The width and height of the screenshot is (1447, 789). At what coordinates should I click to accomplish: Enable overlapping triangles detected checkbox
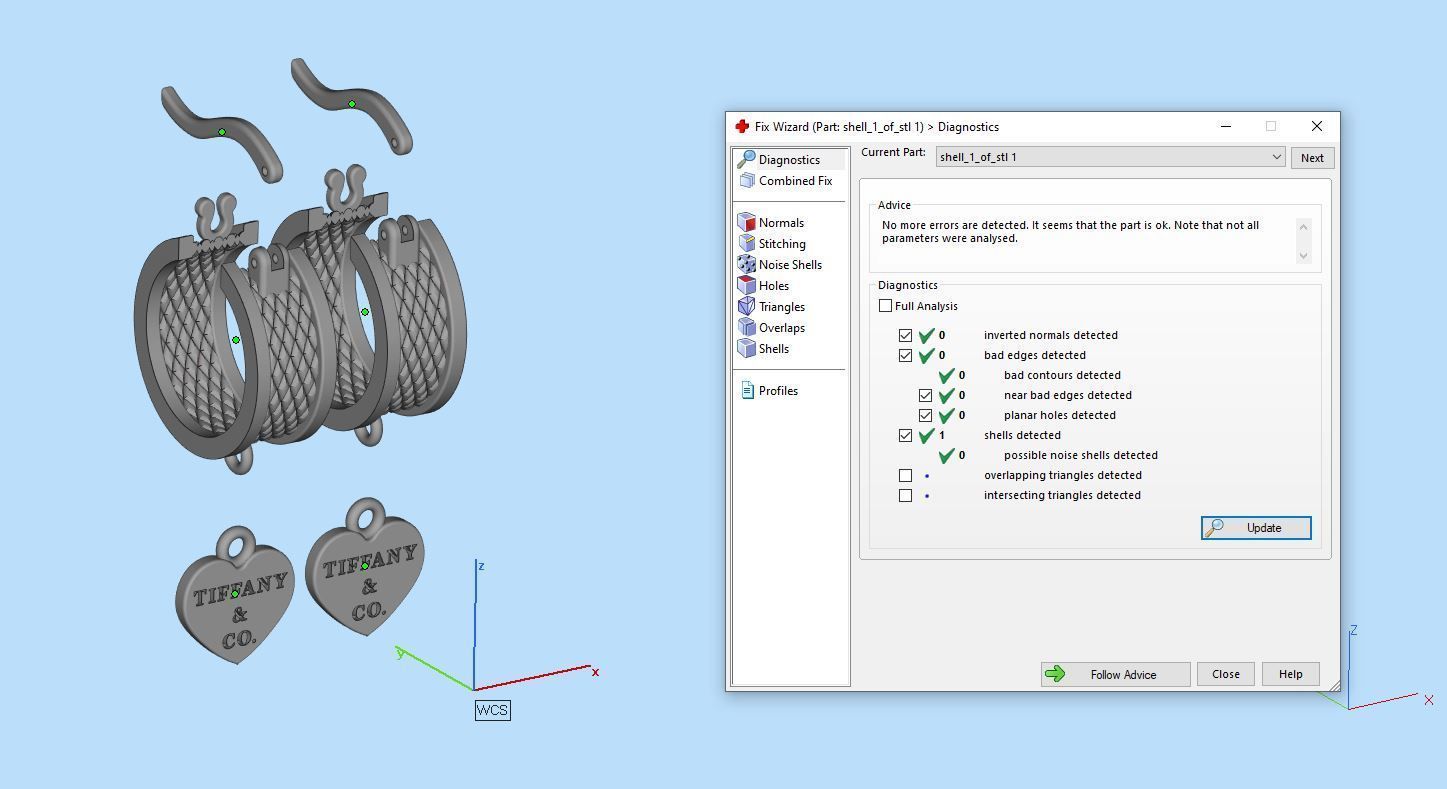pos(905,475)
